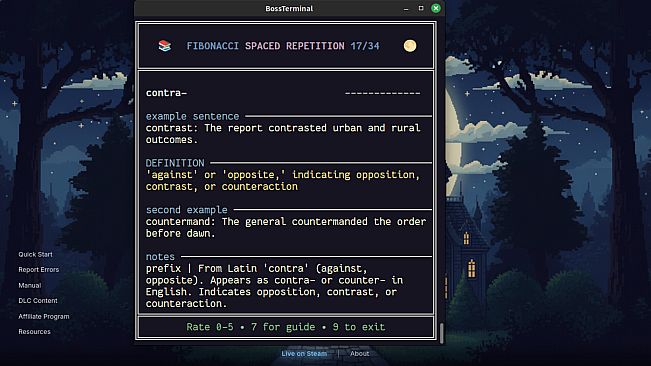Click the stacked books icon in header
Screen dimensions: 651x366
pos(165,46)
